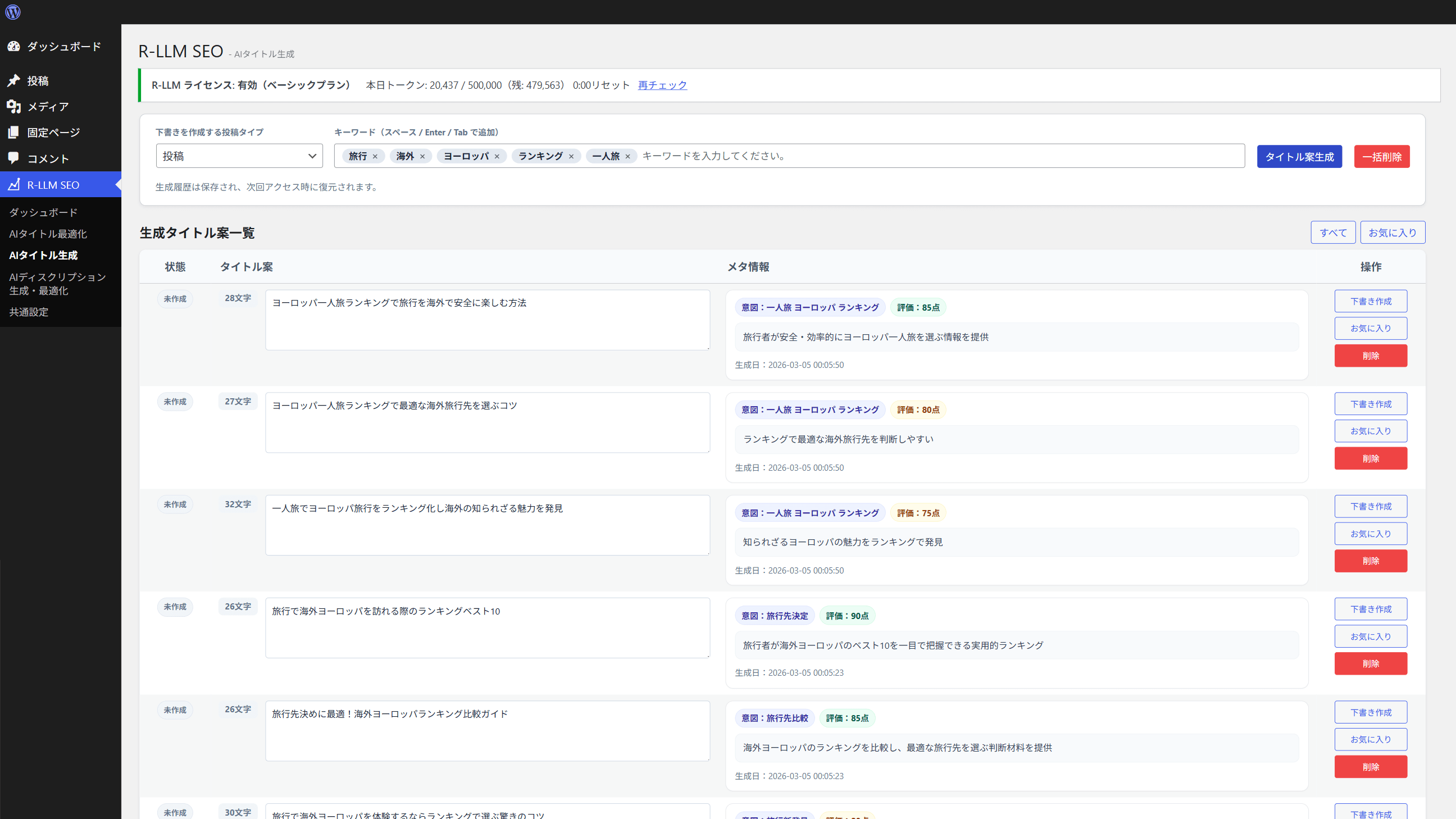Click the chart icon beside R-LLM SEO
1456x819 pixels.
14,185
